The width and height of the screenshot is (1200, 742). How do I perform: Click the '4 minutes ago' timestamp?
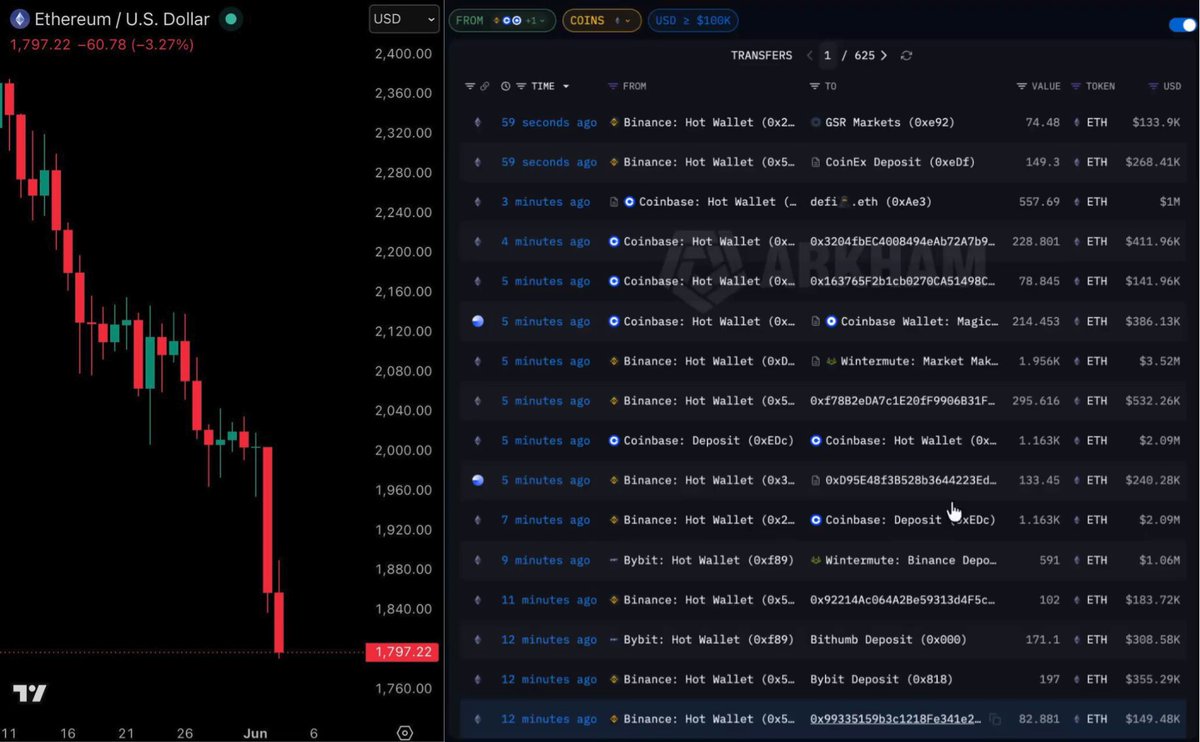click(546, 242)
